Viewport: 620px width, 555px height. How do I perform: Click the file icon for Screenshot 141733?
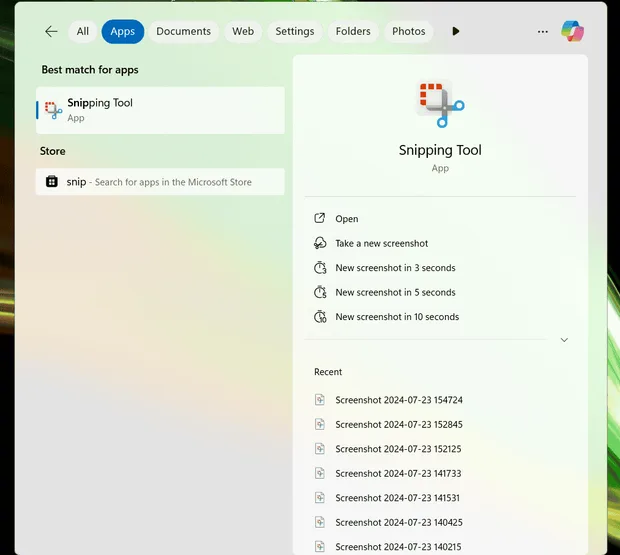(x=319, y=473)
